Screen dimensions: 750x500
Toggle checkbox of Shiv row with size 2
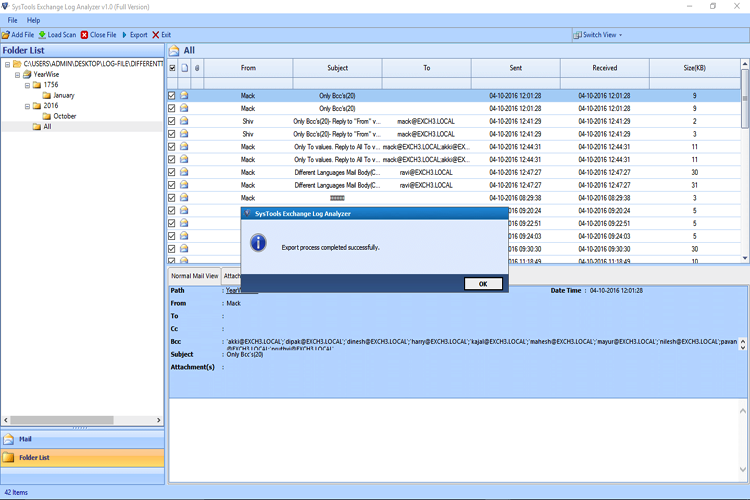pyautogui.click(x=172, y=121)
